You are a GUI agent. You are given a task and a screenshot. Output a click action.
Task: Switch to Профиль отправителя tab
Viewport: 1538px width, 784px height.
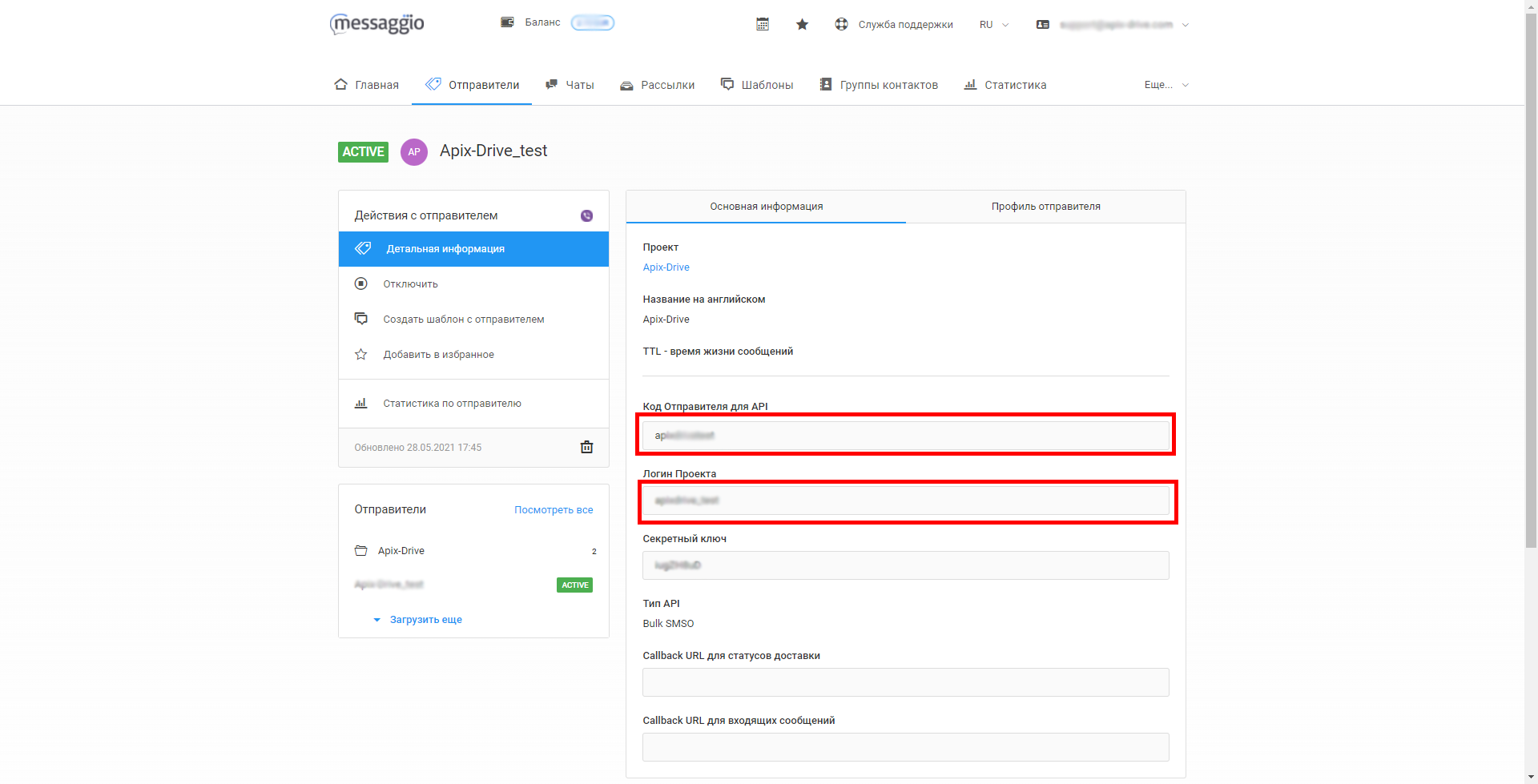tap(1045, 207)
